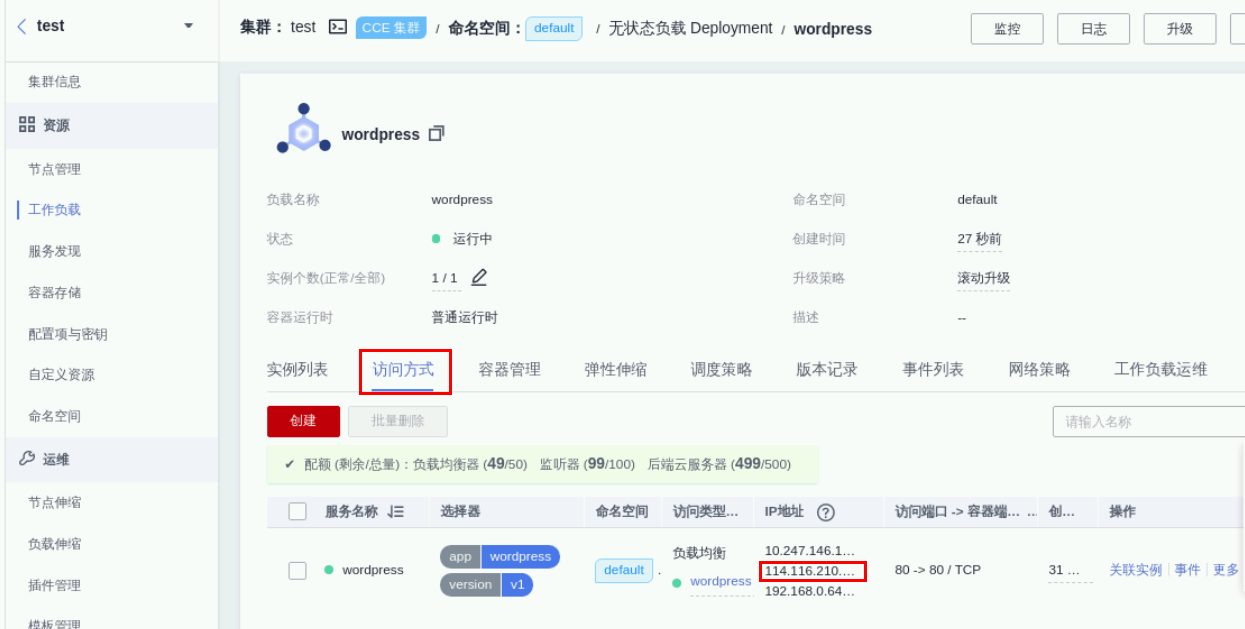1245x629 pixels.
Task: Switch to the 容器管理 tab
Action: coord(509,370)
